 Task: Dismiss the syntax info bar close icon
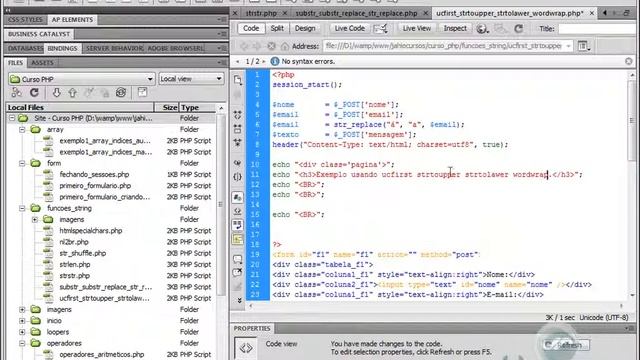click(629, 61)
